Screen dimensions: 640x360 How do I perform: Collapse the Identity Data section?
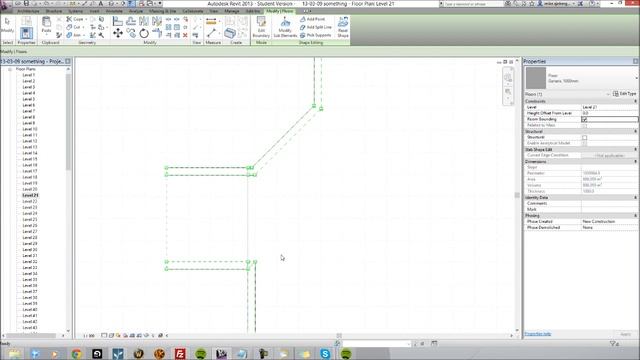pyautogui.click(x=636, y=198)
